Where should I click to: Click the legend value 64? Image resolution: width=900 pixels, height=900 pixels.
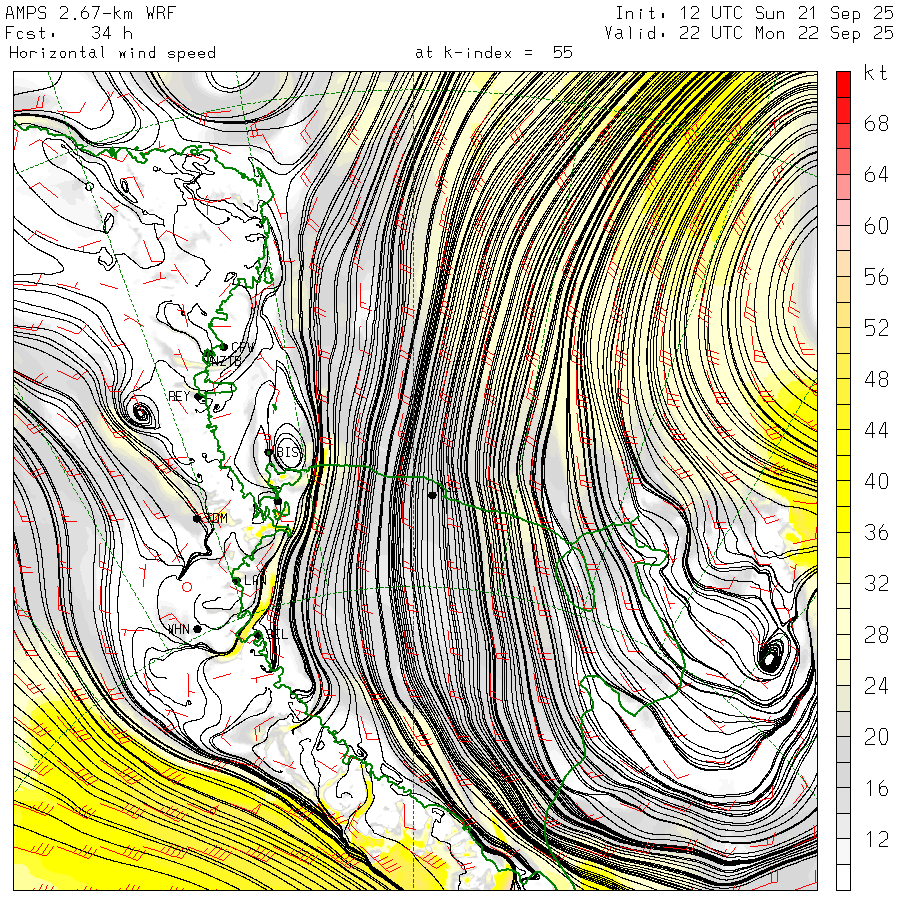[876, 174]
